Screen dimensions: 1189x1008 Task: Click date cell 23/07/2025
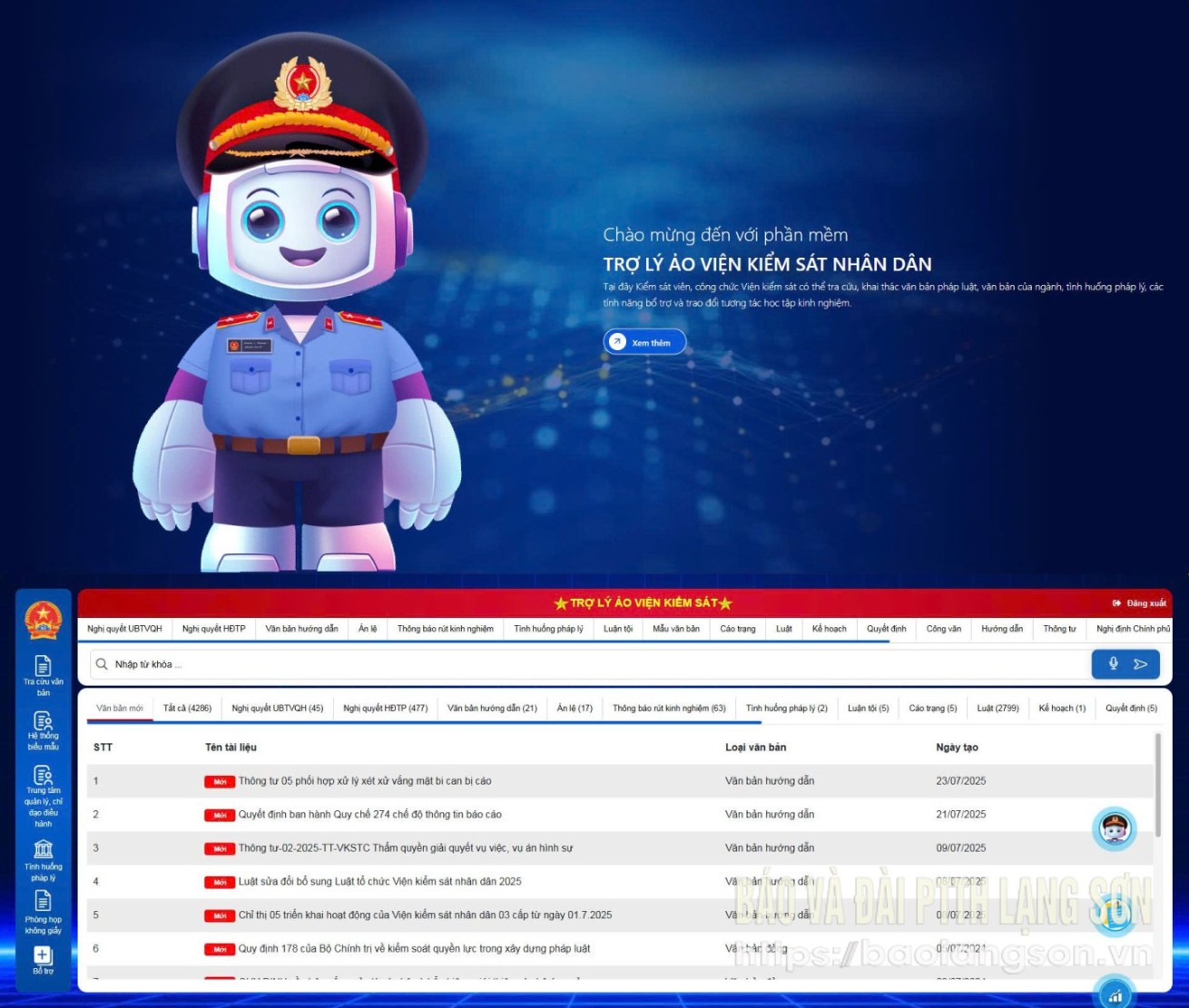(x=960, y=781)
